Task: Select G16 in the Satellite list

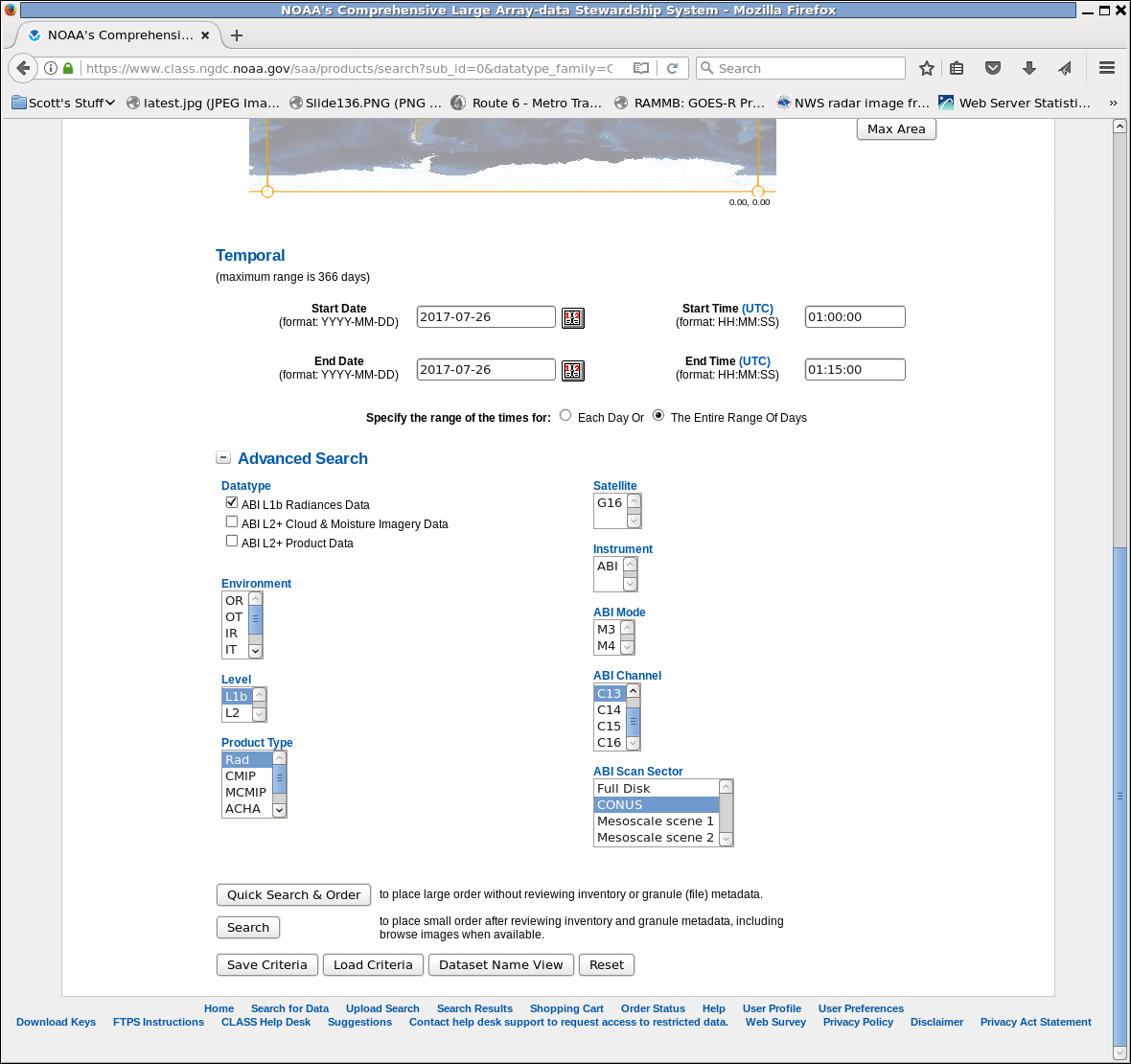Action: coord(610,503)
